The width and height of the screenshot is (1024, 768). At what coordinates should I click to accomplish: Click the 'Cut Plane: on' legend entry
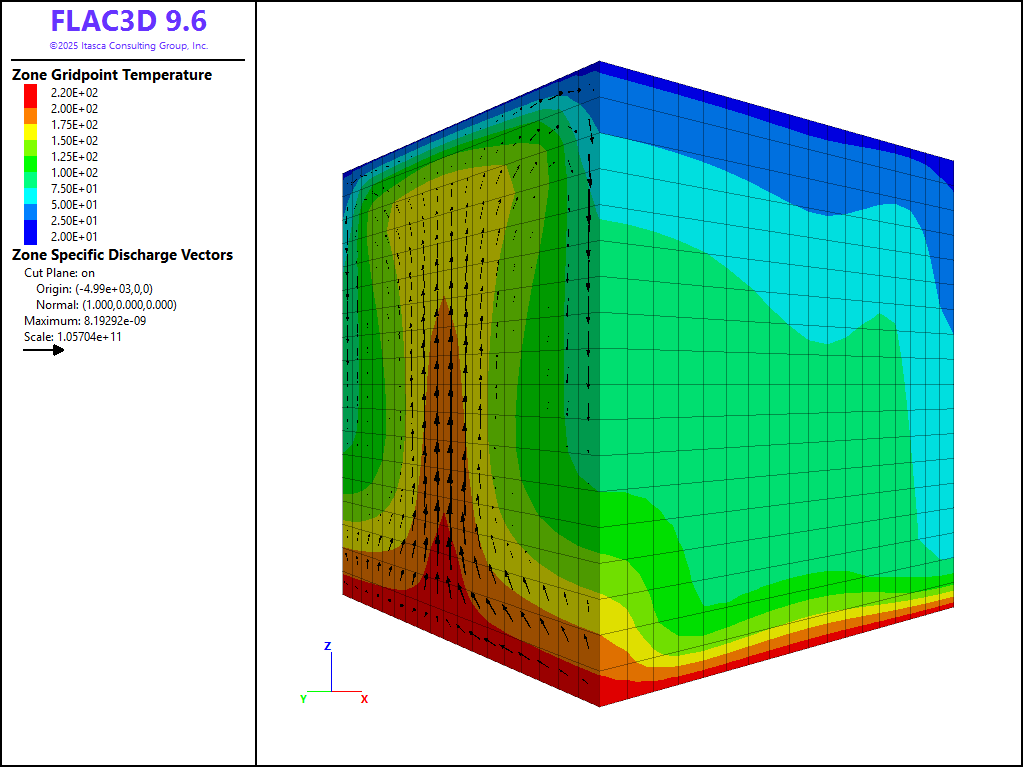tap(59, 272)
